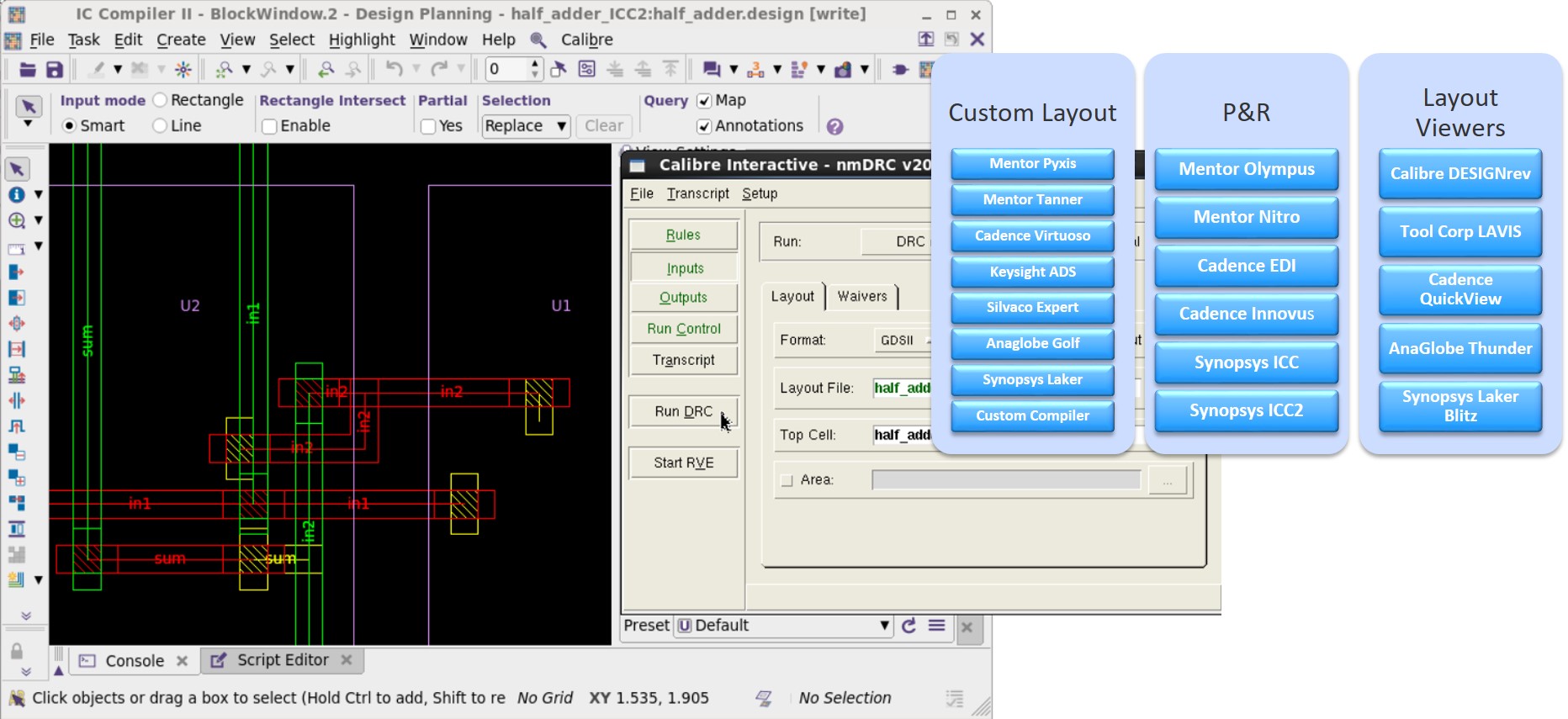Select Rectangle input mode radio button

pyautogui.click(x=160, y=100)
